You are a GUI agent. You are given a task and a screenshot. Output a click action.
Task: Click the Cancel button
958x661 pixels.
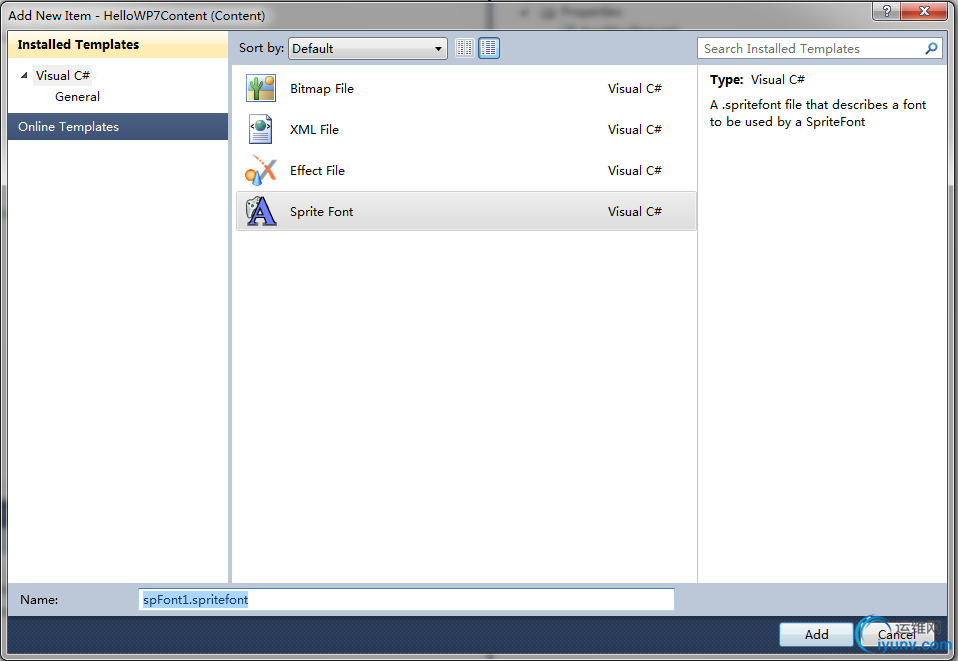(x=896, y=634)
